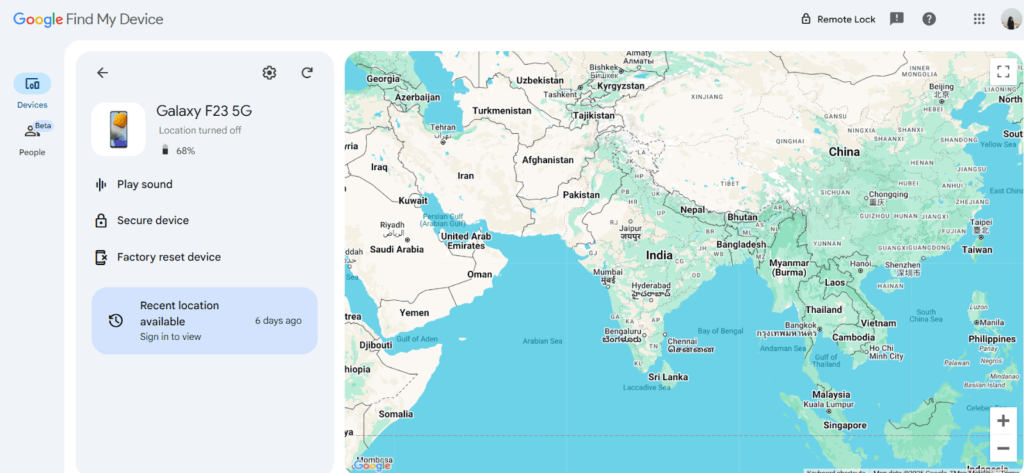Click the Myanmar (Burma) map label
The height and width of the screenshot is (473, 1024).
[x=790, y=268]
